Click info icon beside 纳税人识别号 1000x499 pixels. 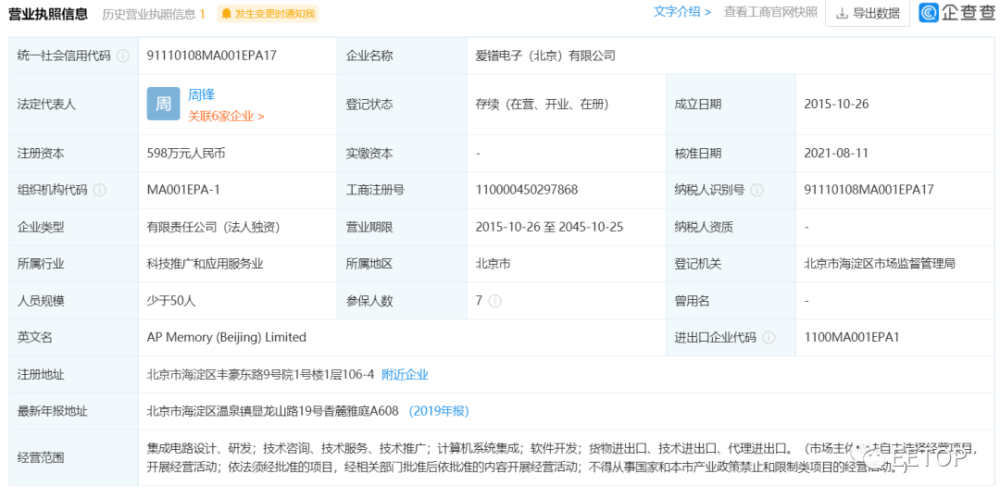coord(757,190)
